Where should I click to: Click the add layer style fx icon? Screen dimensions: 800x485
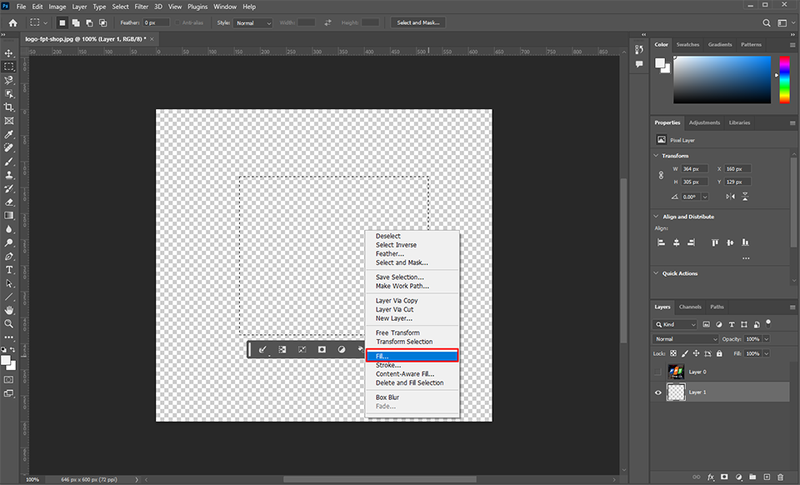coord(711,477)
